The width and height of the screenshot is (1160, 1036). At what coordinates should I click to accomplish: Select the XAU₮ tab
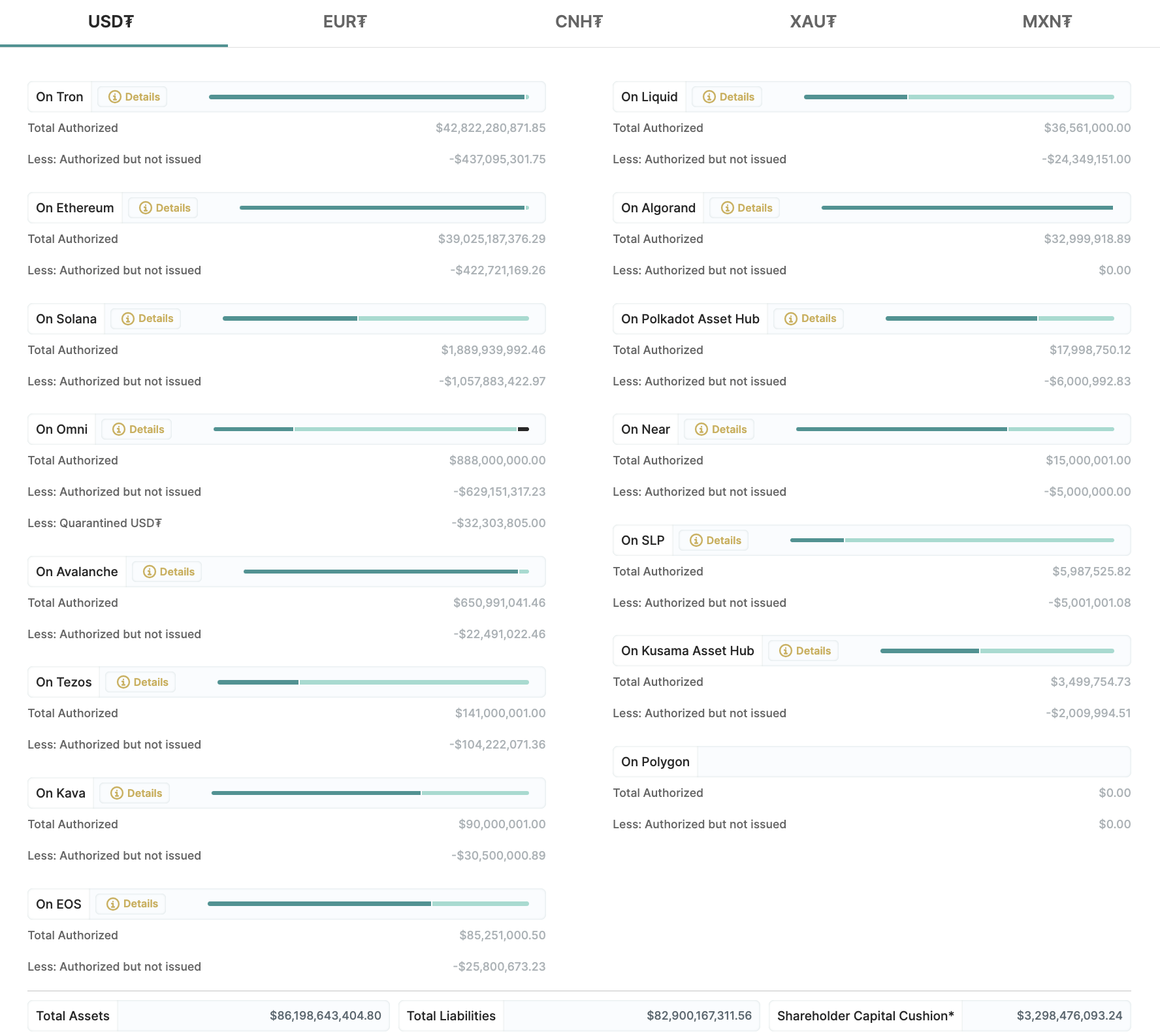[x=813, y=22]
